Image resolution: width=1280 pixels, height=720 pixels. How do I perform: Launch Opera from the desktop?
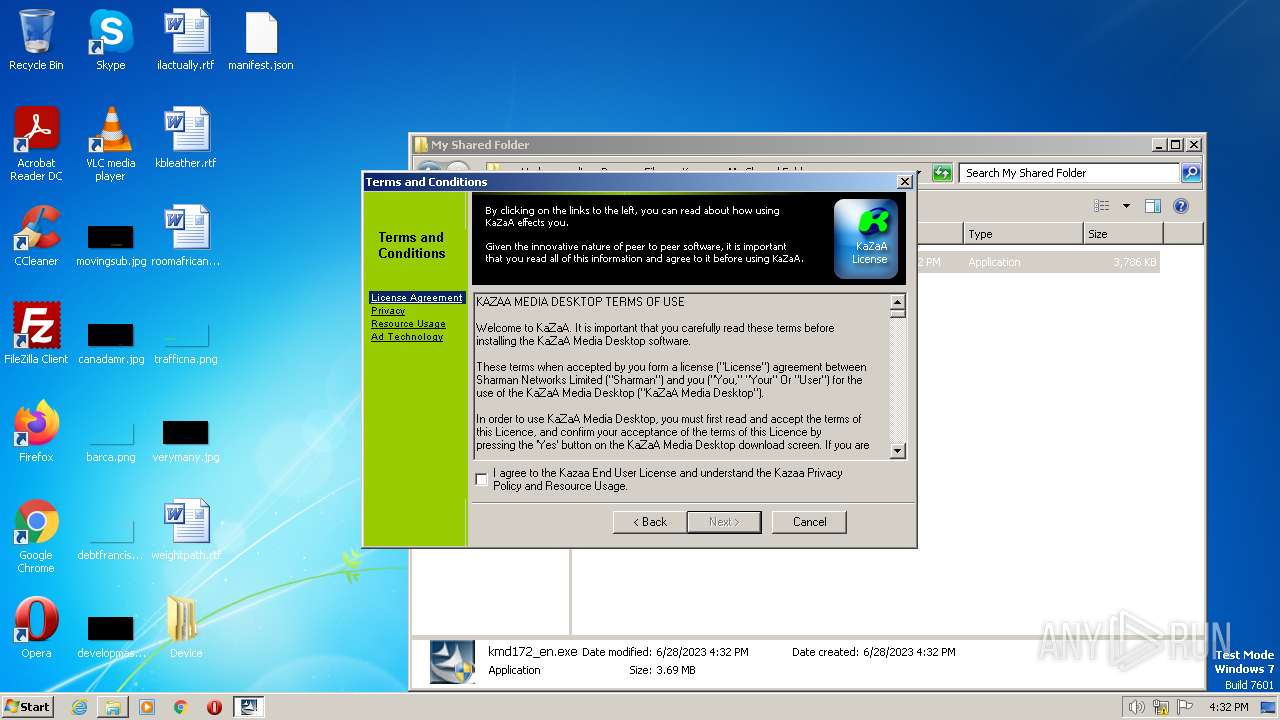point(36,628)
